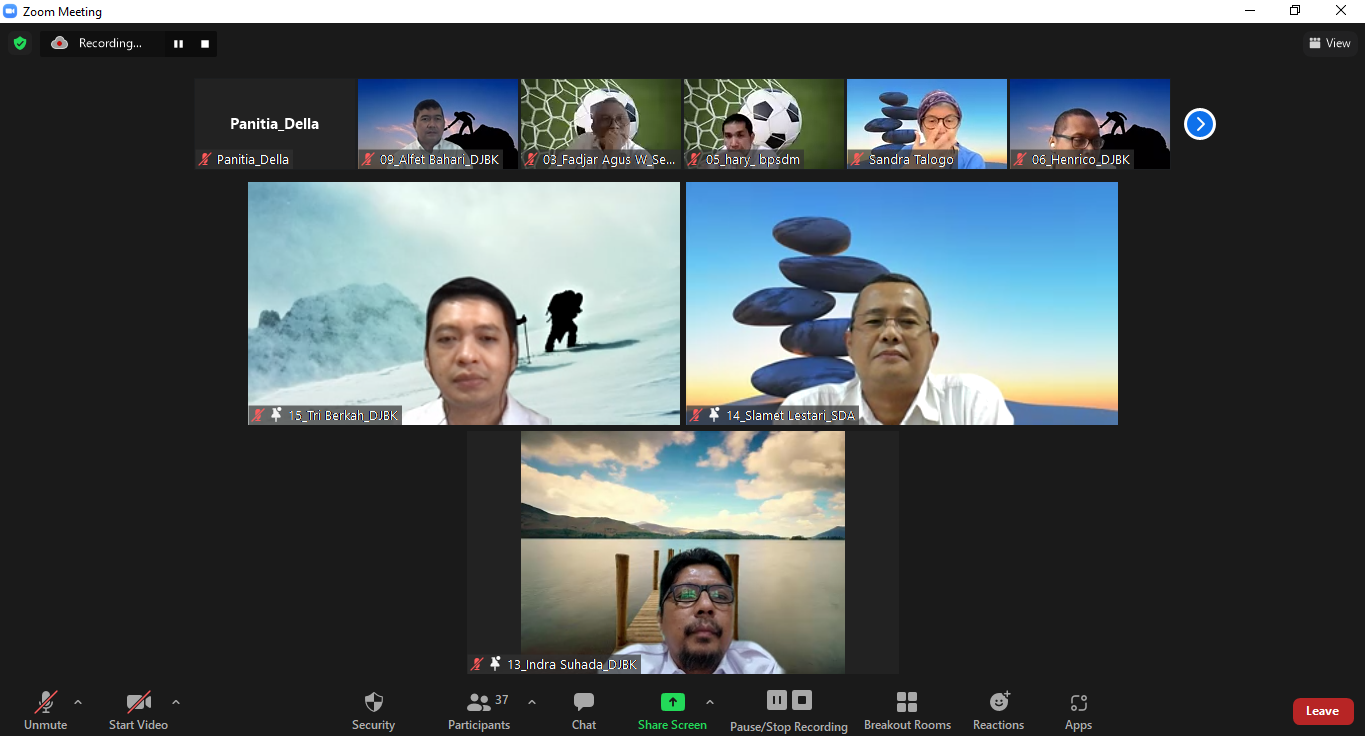
Task: Click muted mic icon on 13_Indra Suhada_DJBK
Action: (477, 664)
